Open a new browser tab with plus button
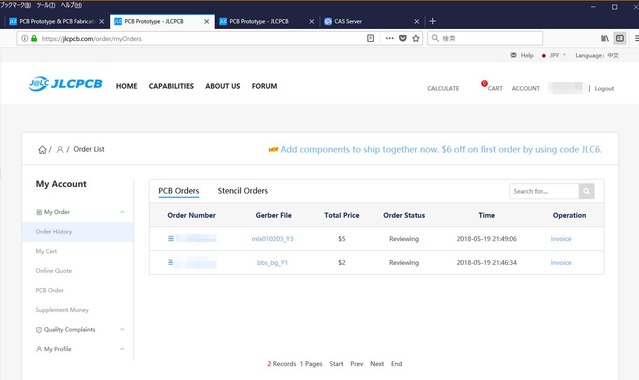639x380 pixels. click(433, 21)
